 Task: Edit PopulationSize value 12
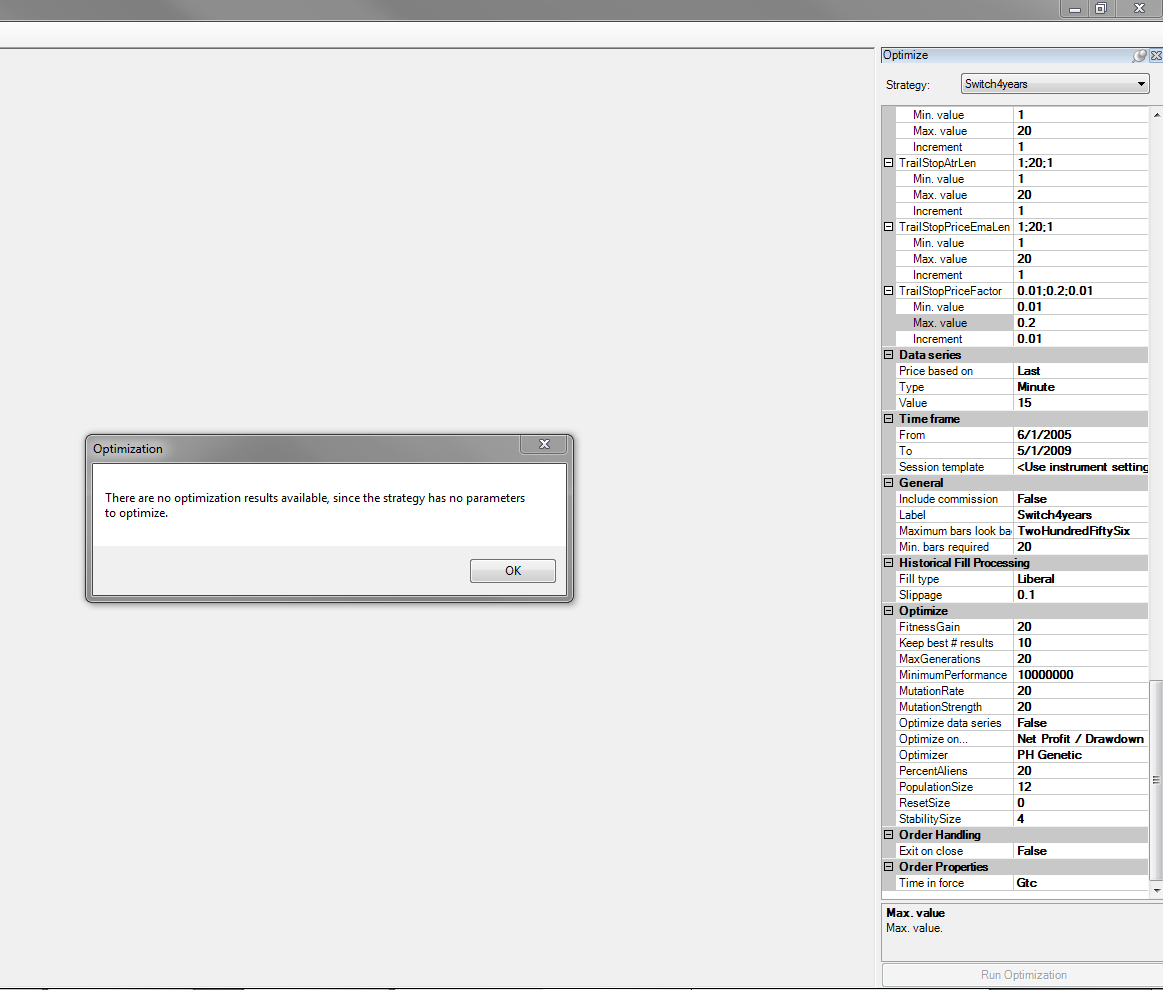point(1081,787)
